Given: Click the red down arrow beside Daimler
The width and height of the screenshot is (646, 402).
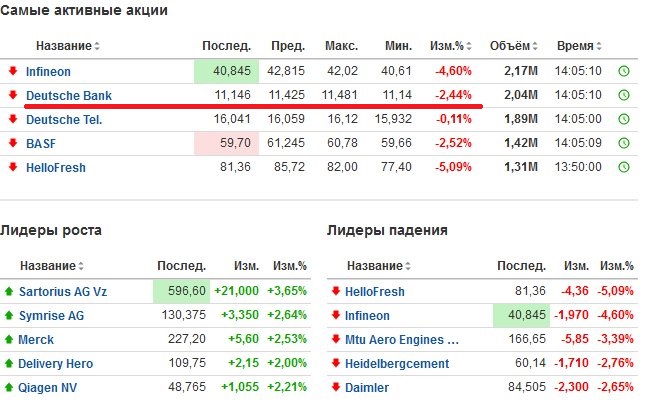Looking at the screenshot, I should point(336,387).
